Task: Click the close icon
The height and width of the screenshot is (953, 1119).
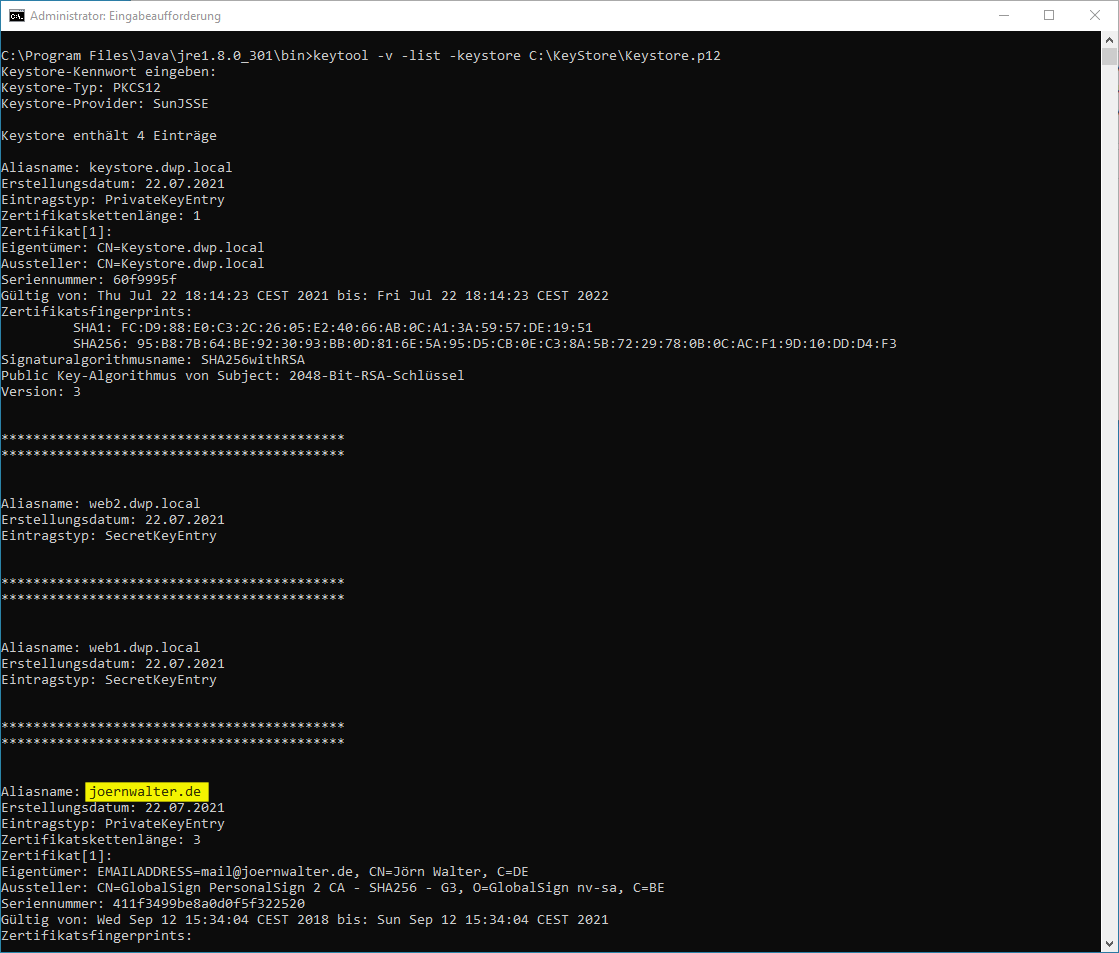Action: tap(1093, 15)
